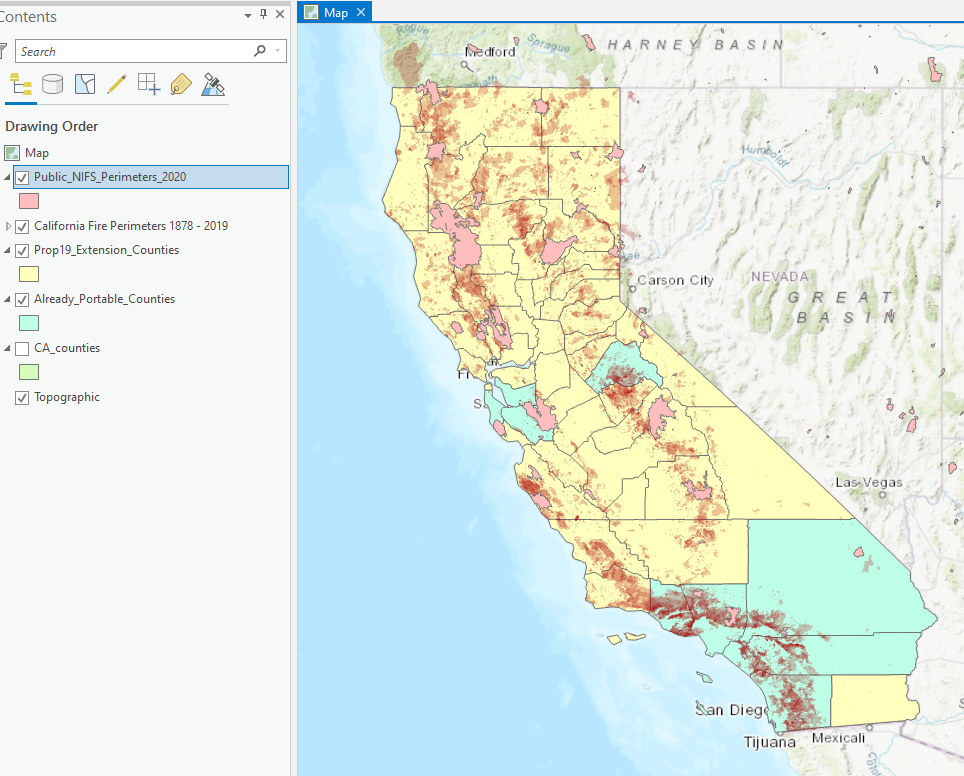Close the Map view tab

click(x=361, y=12)
